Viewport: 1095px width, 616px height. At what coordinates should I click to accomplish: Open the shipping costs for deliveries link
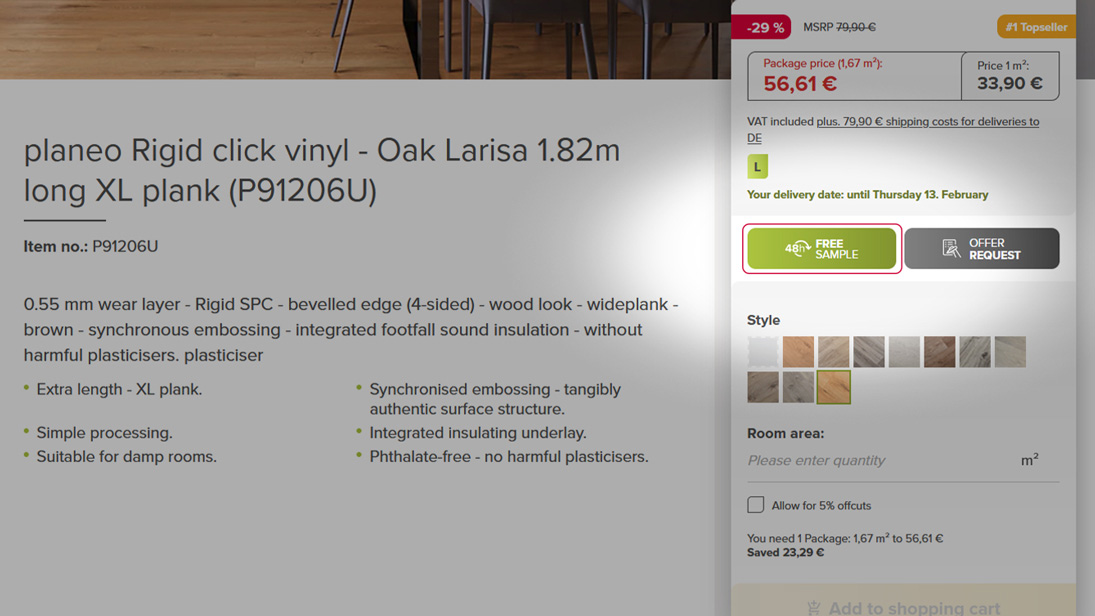927,122
